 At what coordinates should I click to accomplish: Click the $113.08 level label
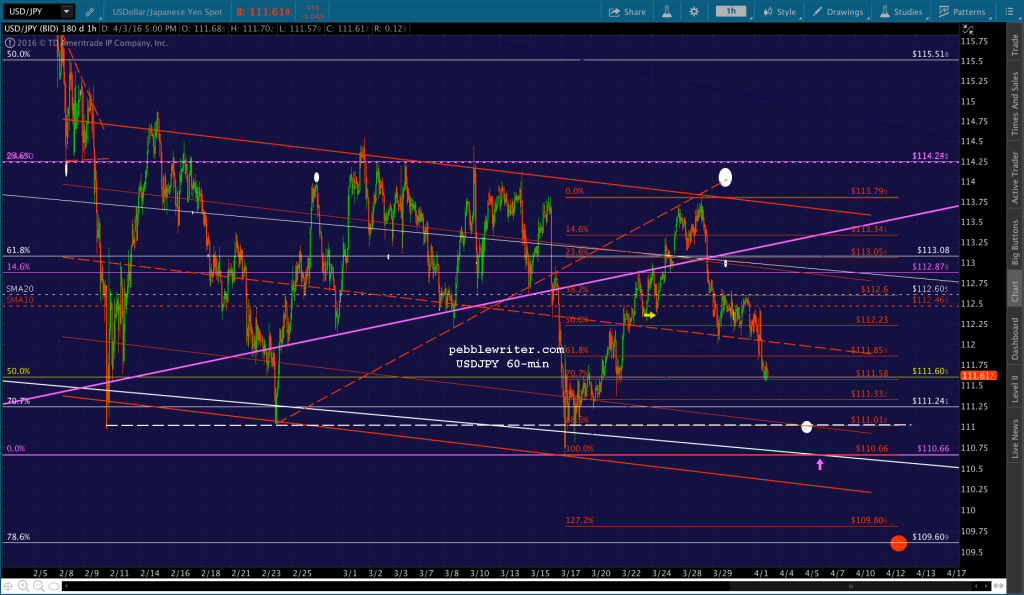(x=933, y=250)
